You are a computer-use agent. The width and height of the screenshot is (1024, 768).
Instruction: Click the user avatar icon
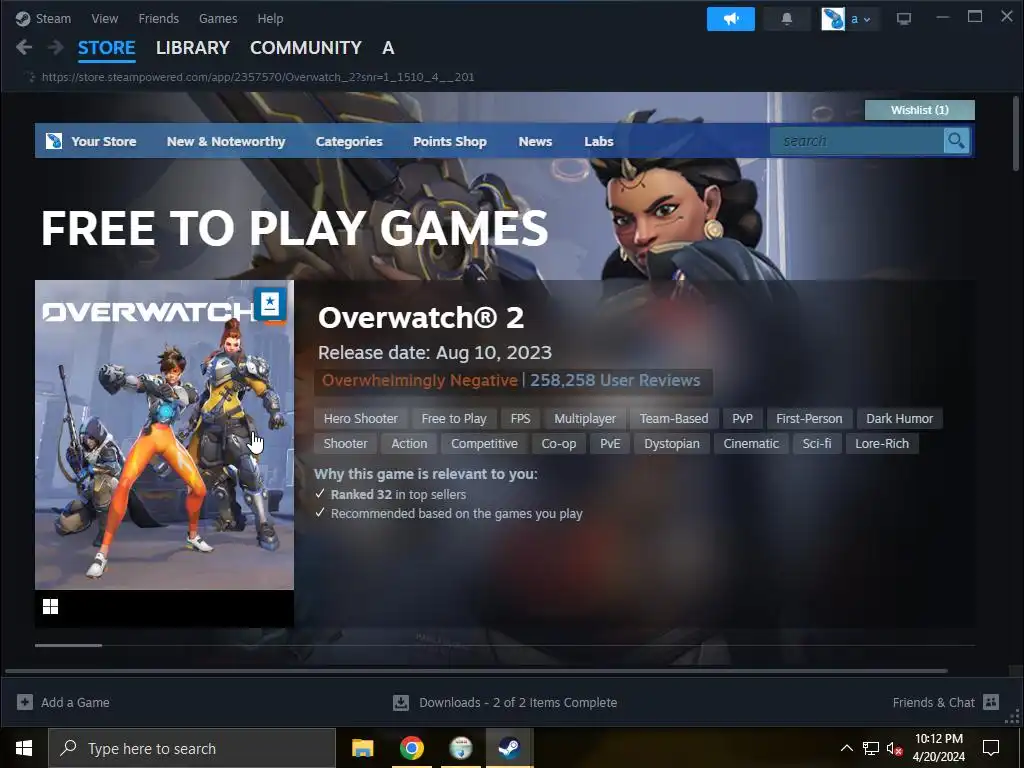tap(833, 19)
